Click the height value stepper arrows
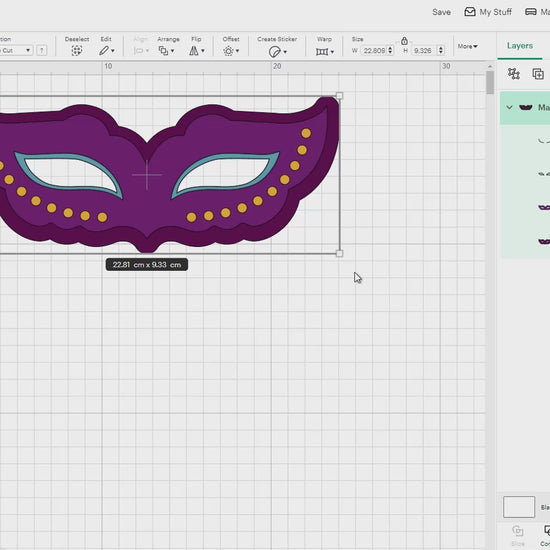This screenshot has width=550, height=550. pos(441,51)
